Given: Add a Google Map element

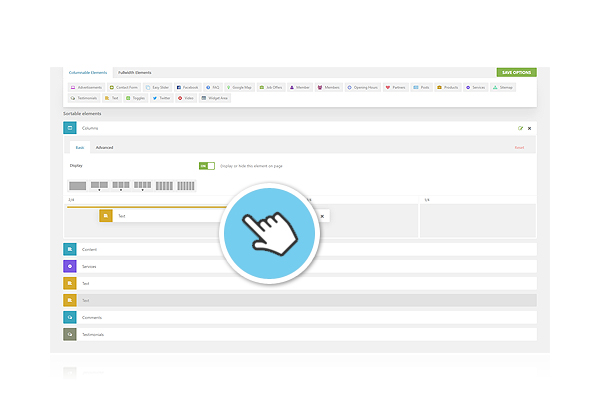Looking at the screenshot, I should [x=239, y=88].
